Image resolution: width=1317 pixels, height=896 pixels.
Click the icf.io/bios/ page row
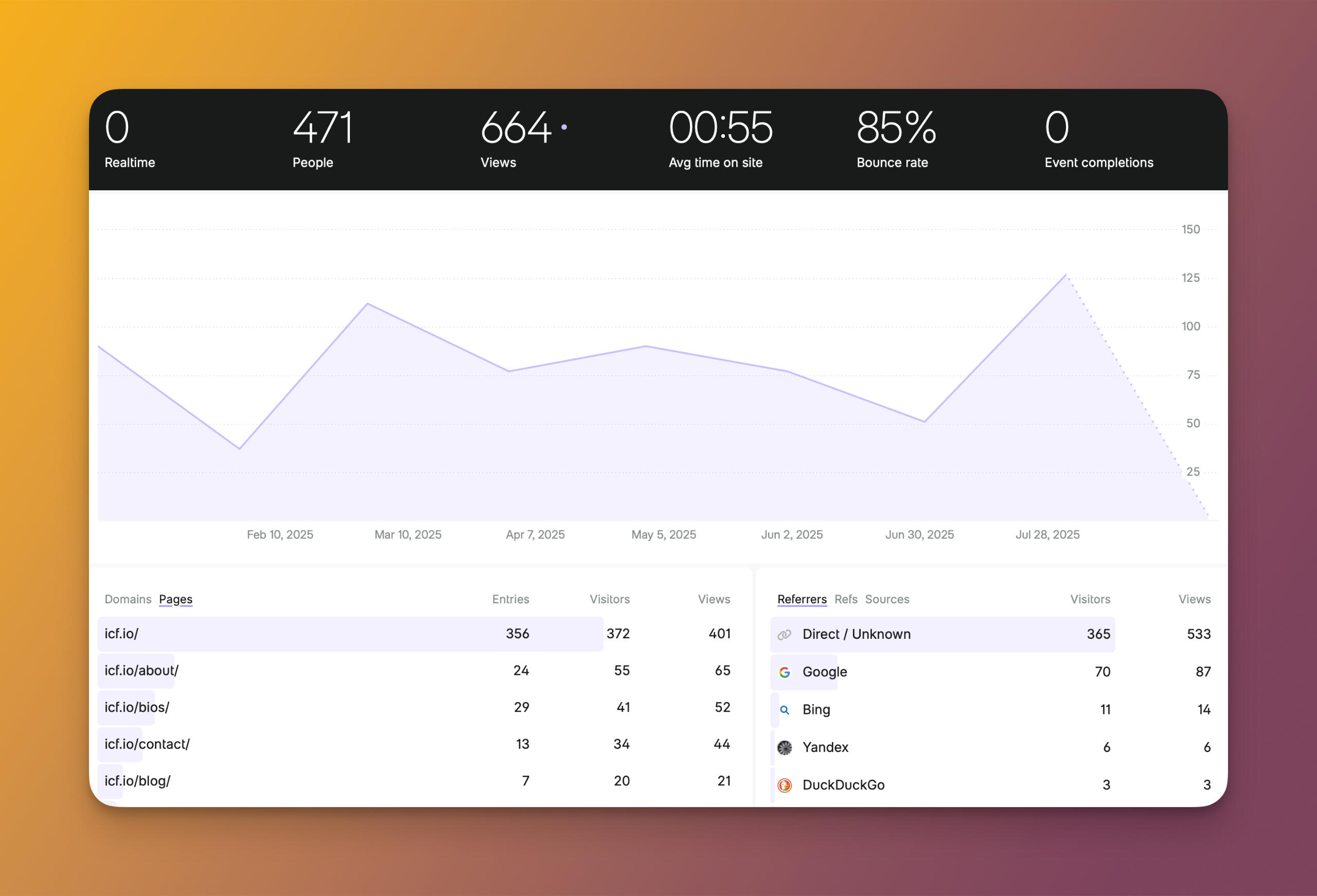point(137,707)
